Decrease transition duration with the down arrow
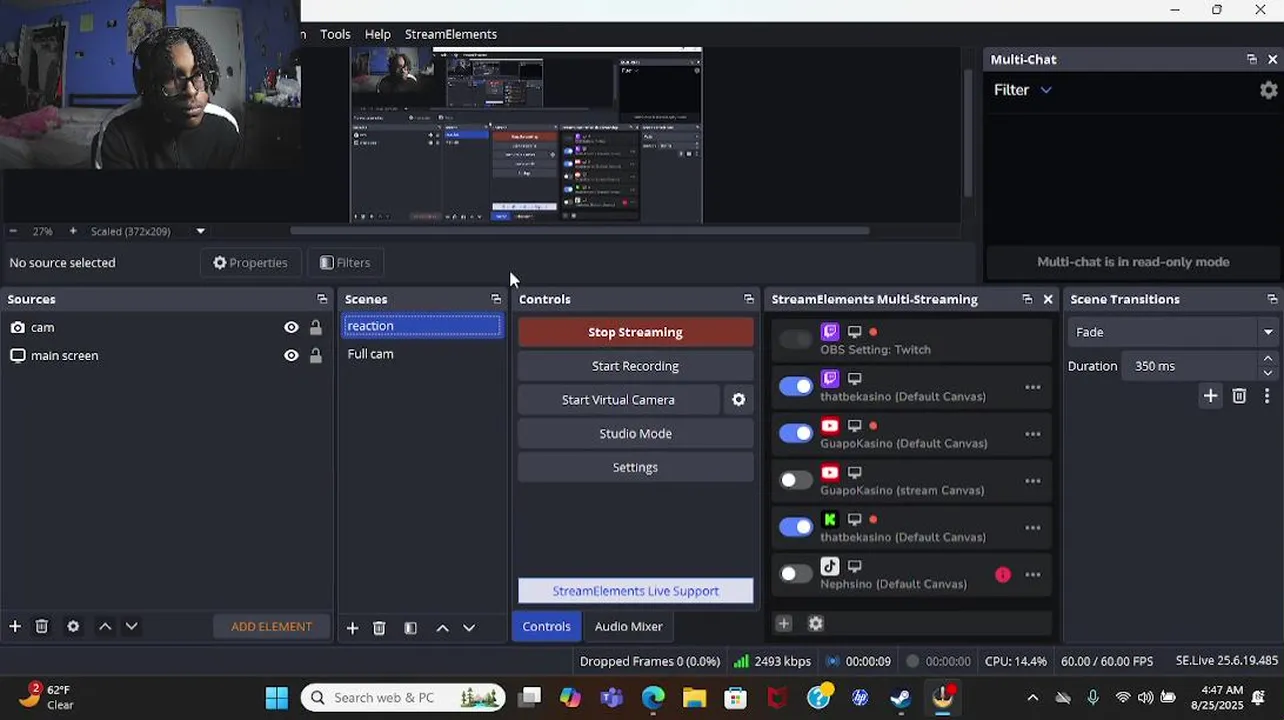This screenshot has width=1284, height=720. (1268, 373)
